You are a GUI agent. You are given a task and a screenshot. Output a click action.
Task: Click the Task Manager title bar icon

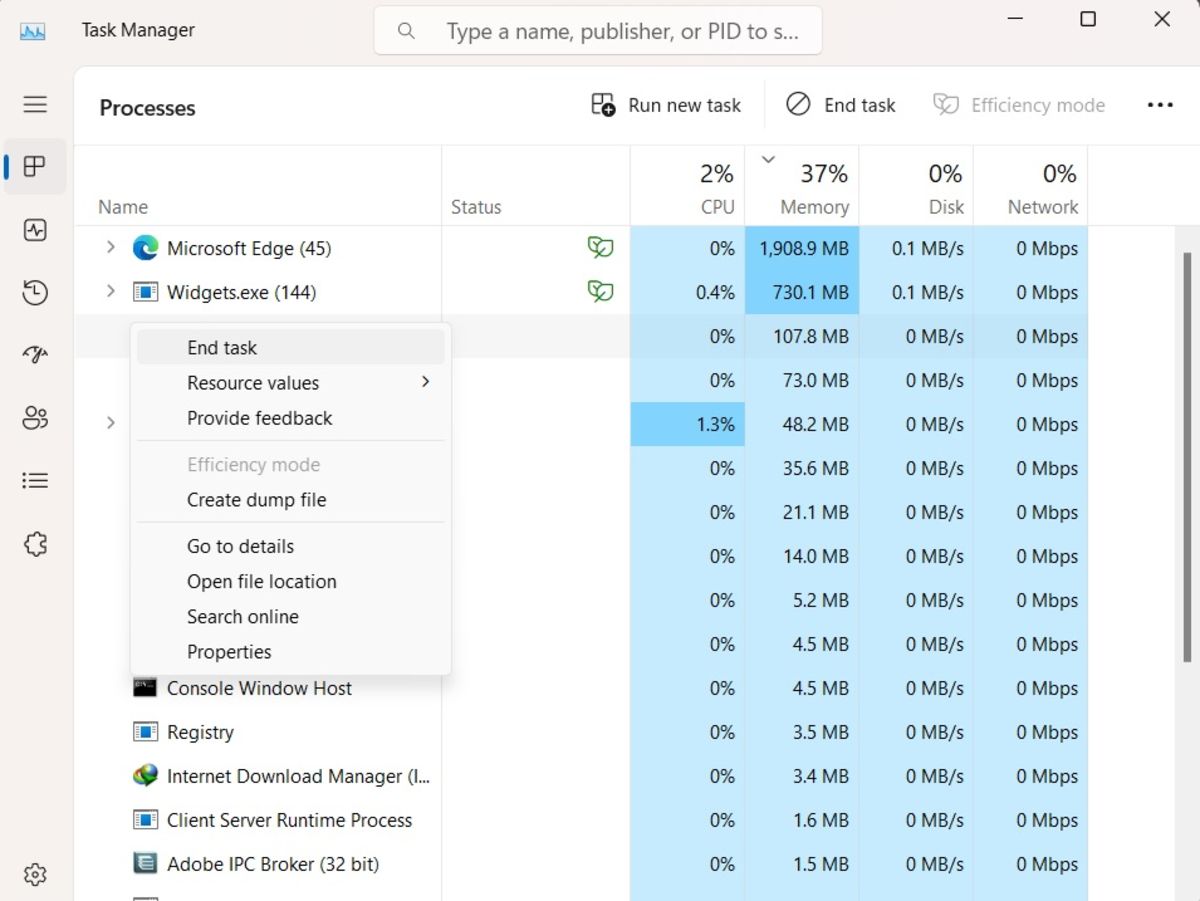tap(33, 31)
